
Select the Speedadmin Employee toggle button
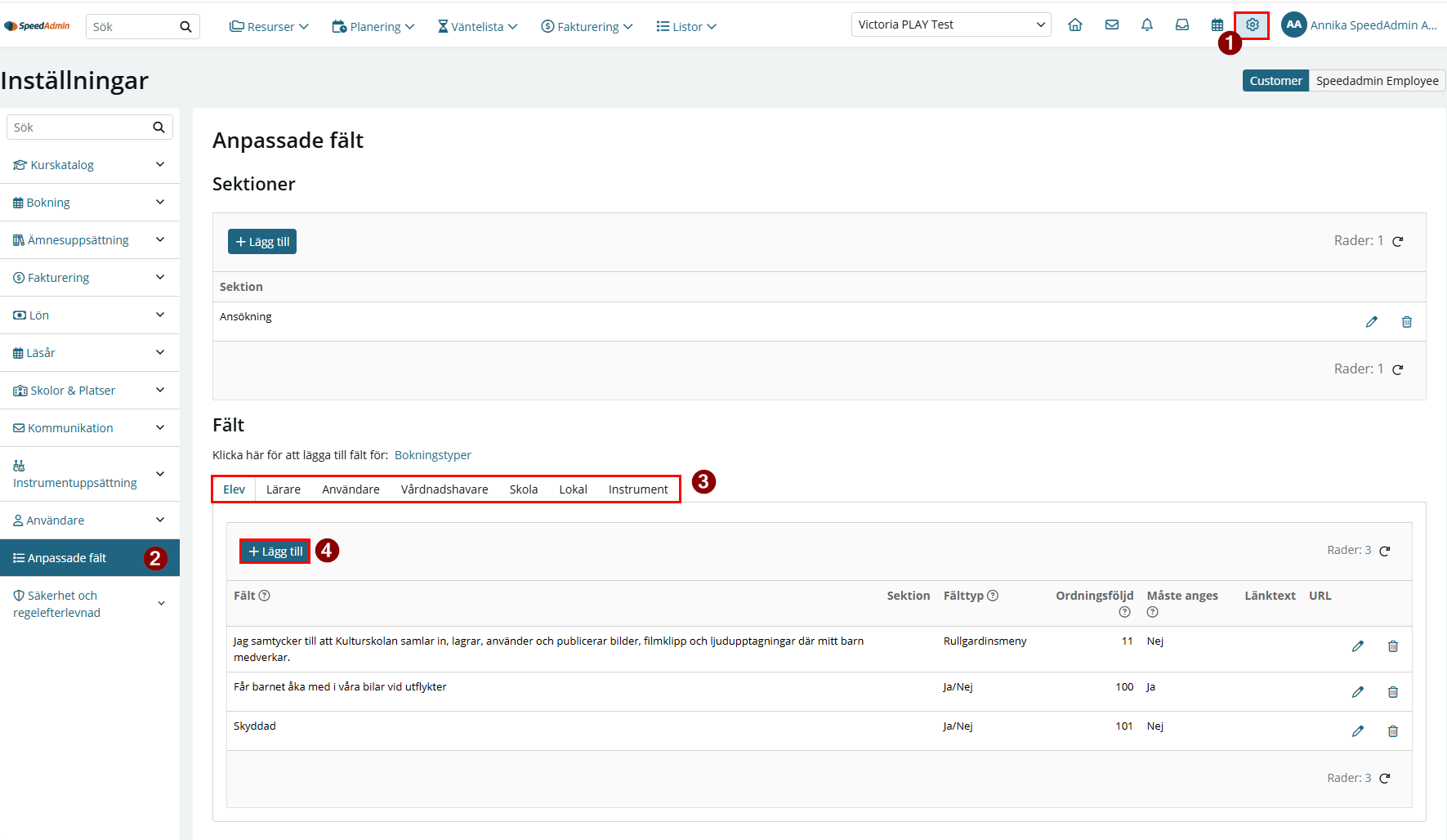[x=1377, y=81]
